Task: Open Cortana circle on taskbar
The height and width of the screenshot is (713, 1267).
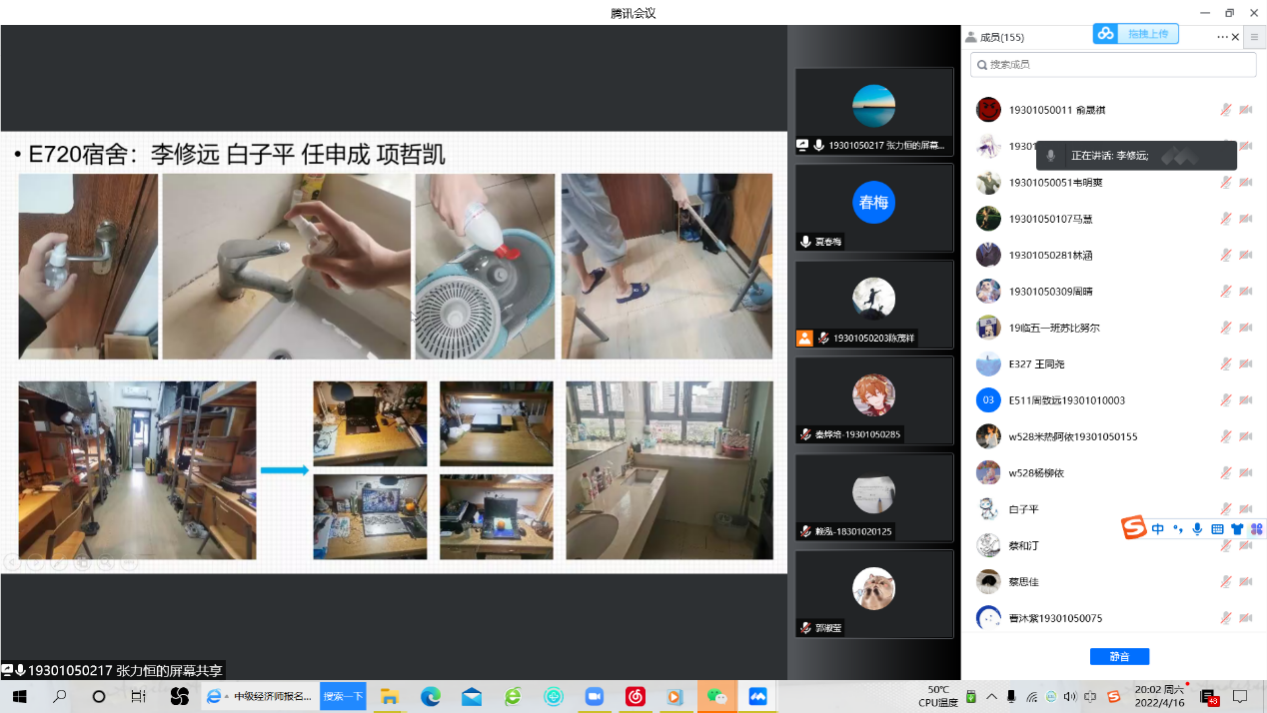Action: pos(99,696)
